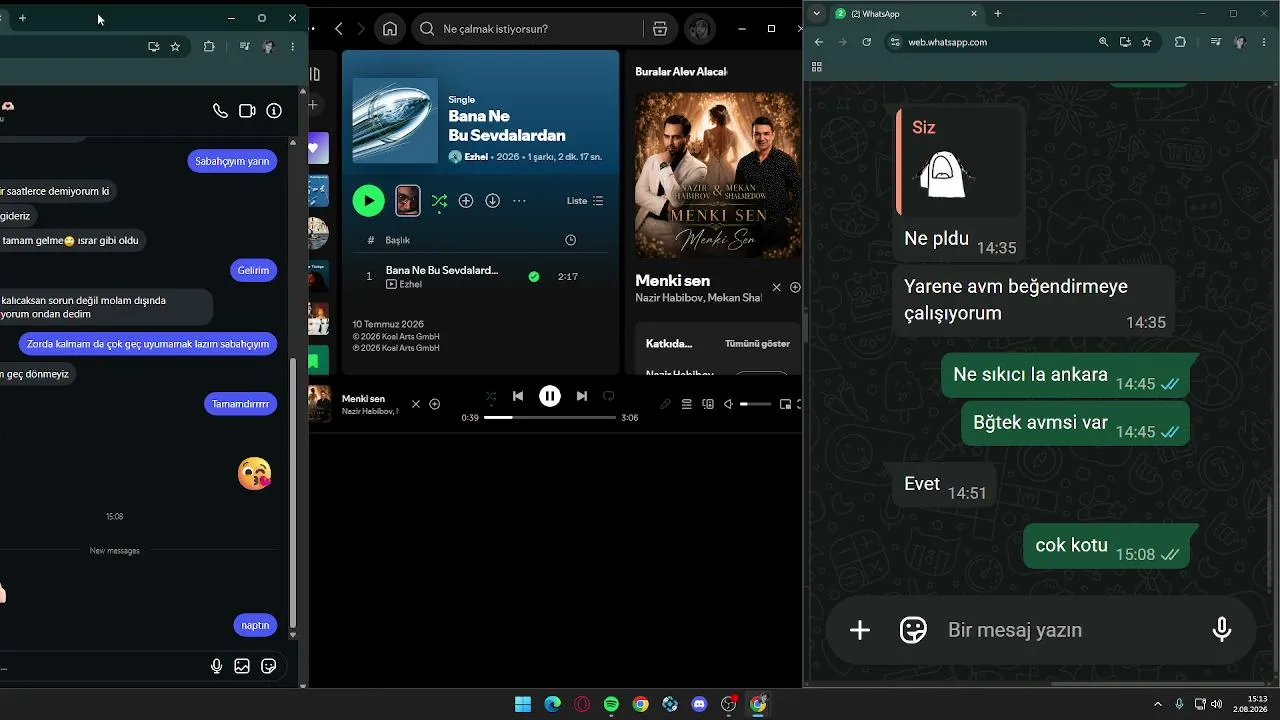Adjust the Spotify volume slider
Viewport: 1280px width, 720px height.
click(x=756, y=404)
